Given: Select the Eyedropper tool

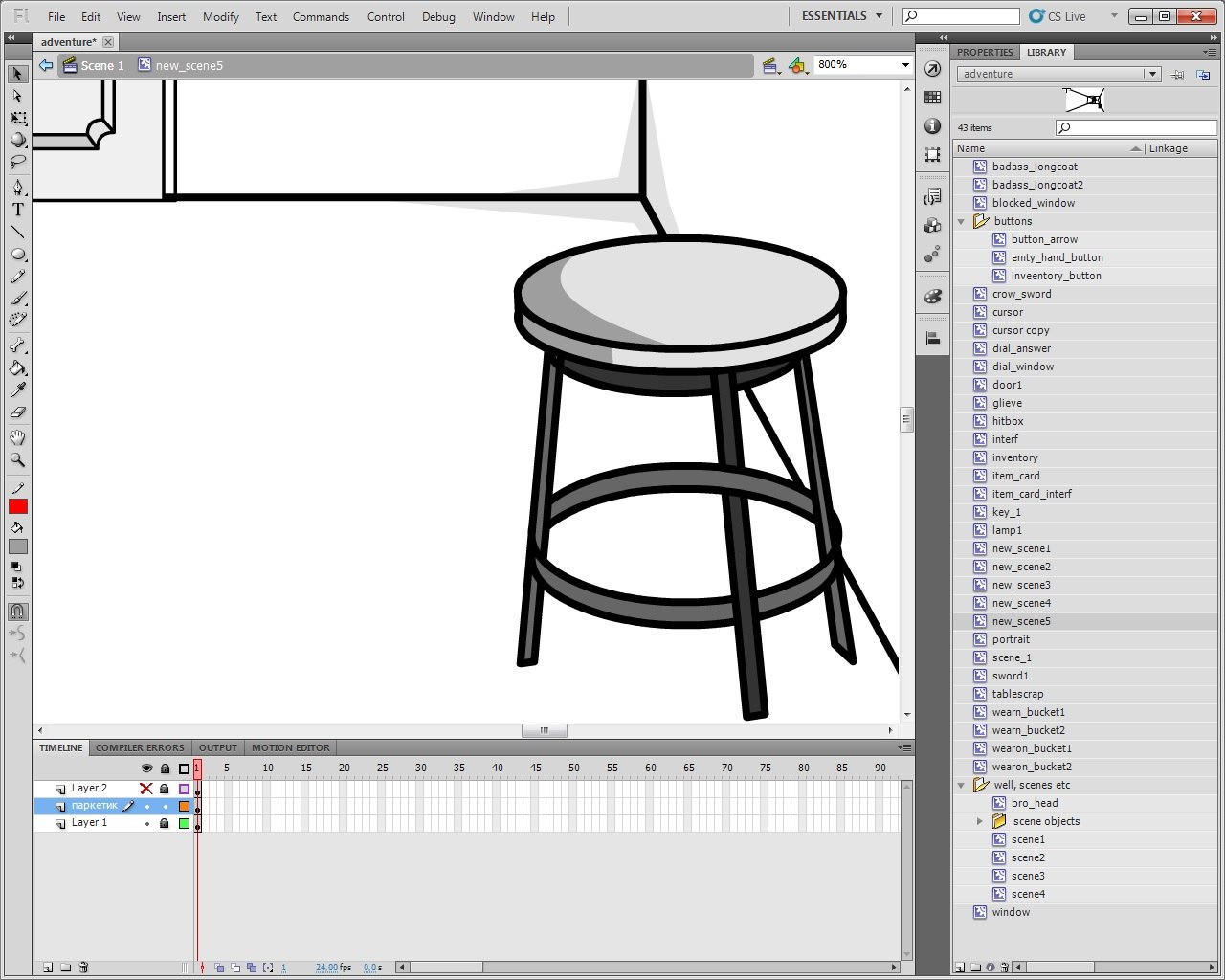Looking at the screenshot, I should pos(17,390).
